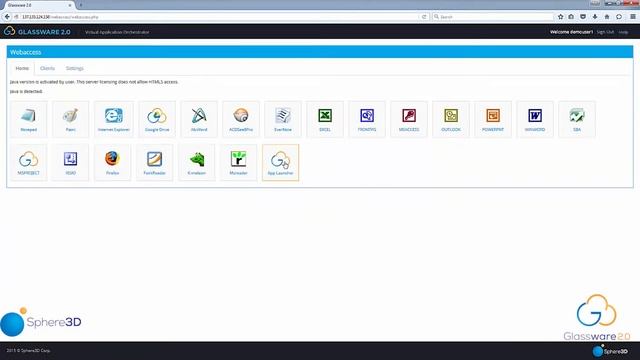Go back with browser back arrow

[7, 17]
